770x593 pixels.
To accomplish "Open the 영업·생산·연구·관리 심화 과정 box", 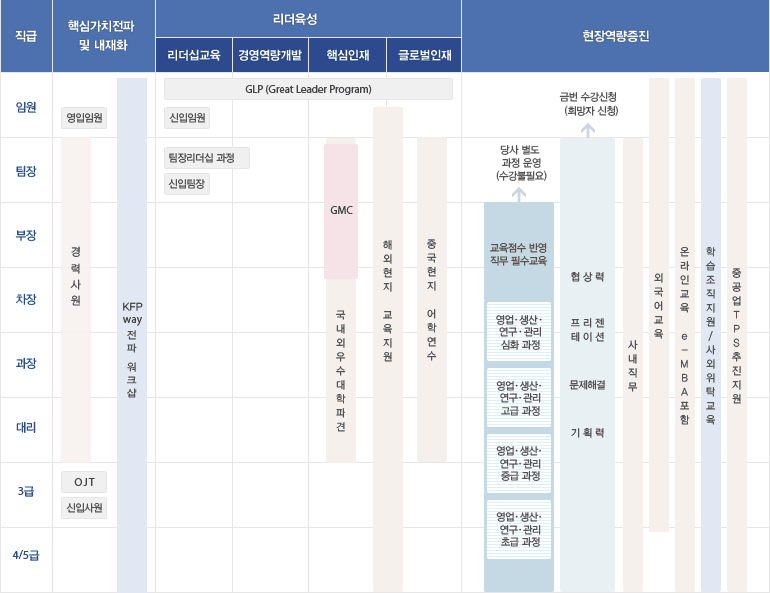I will click(x=519, y=332).
